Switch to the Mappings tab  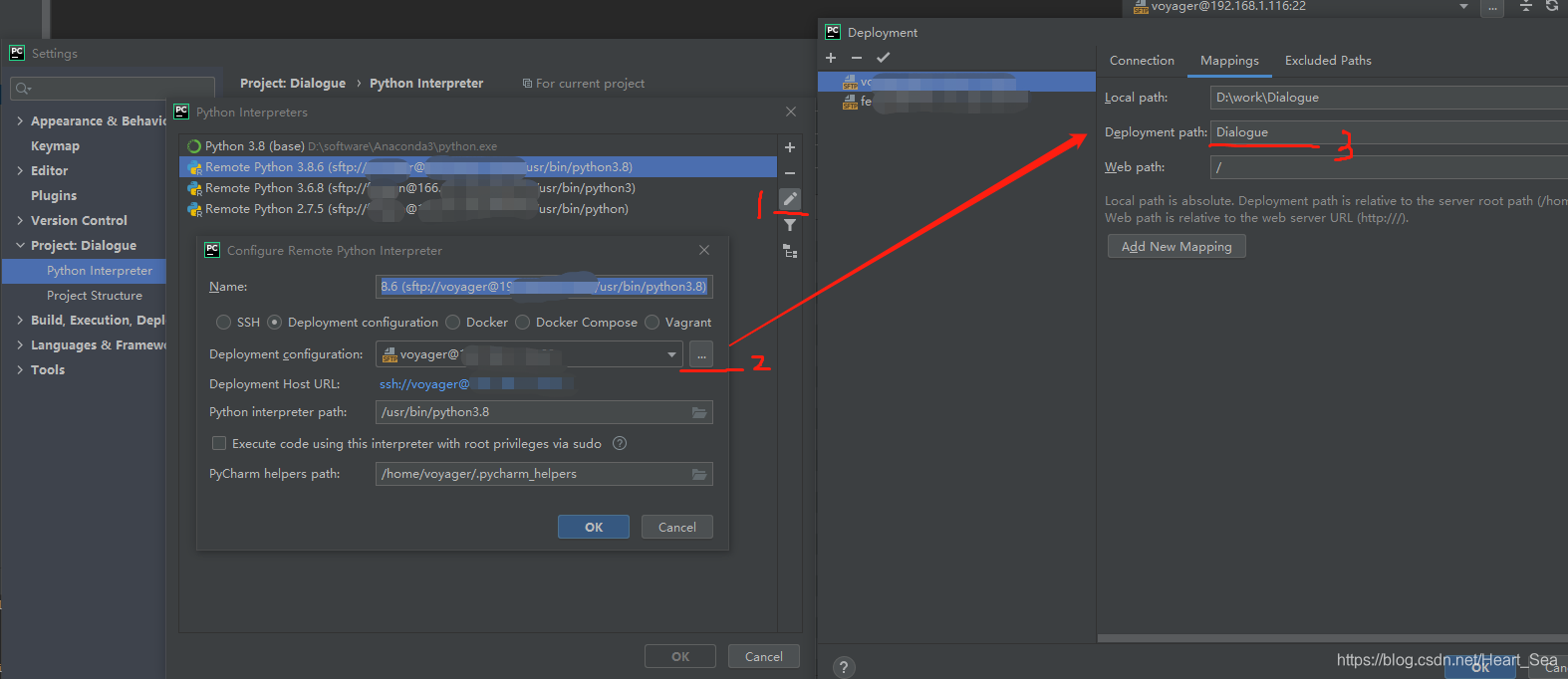pos(1229,61)
